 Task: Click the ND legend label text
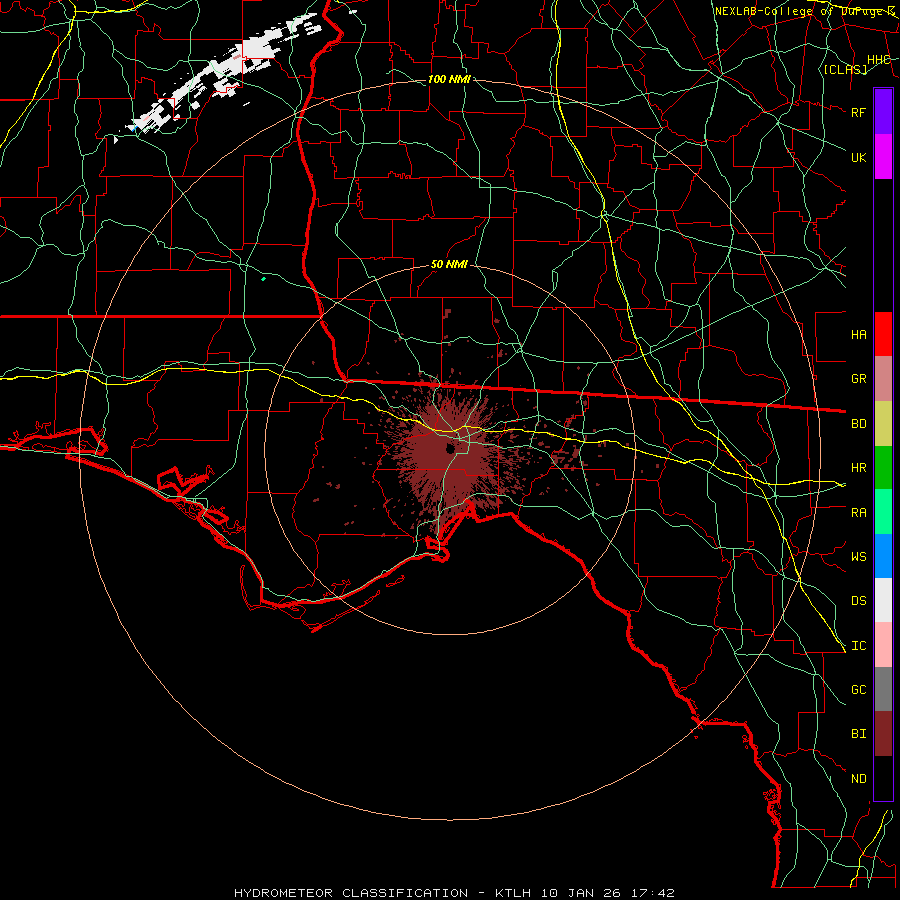tap(859, 779)
